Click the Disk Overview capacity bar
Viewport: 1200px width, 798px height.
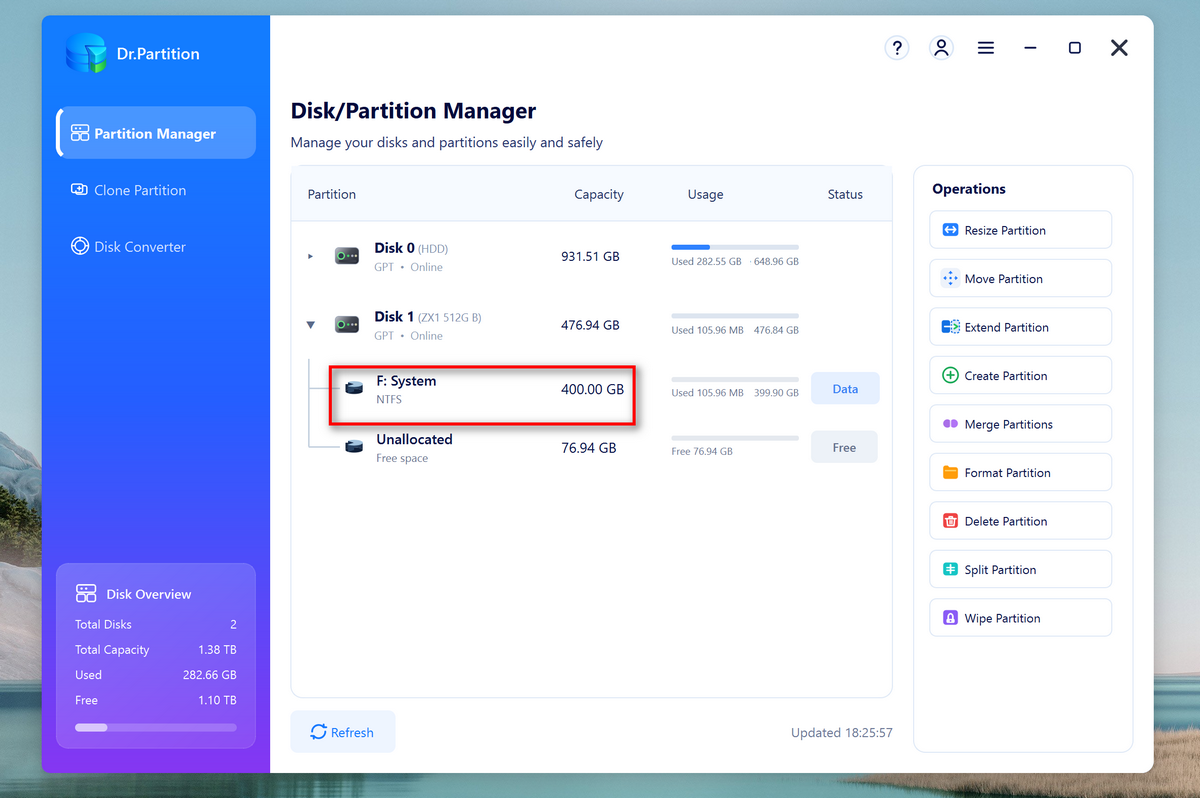[156, 727]
